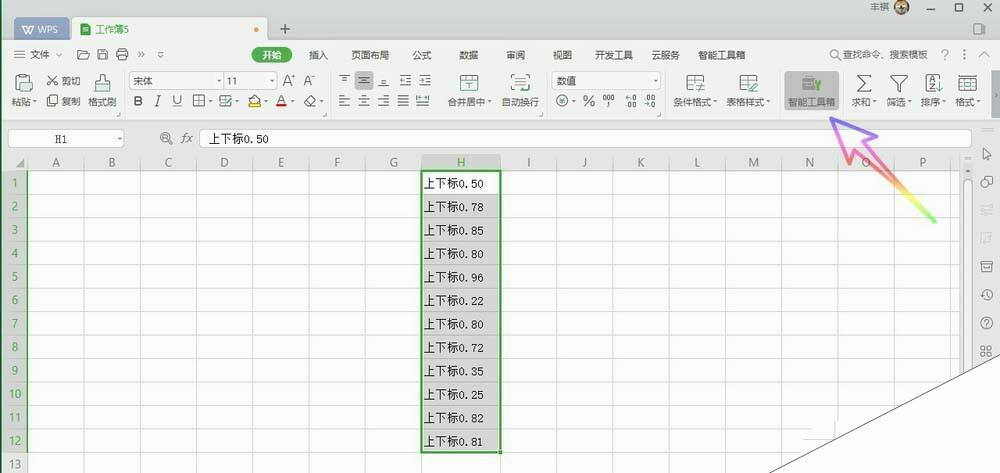Apply percent style with the % icon

tap(589, 101)
